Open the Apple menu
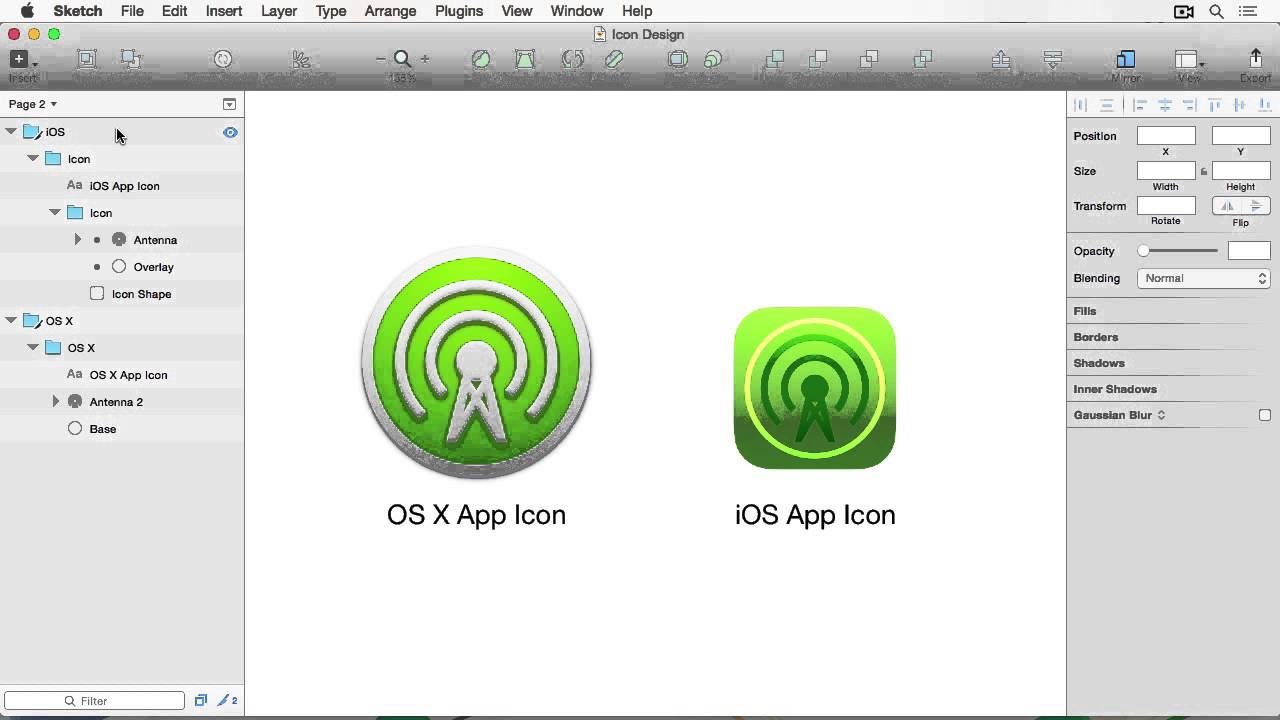Viewport: 1280px width, 720px height. click(27, 11)
